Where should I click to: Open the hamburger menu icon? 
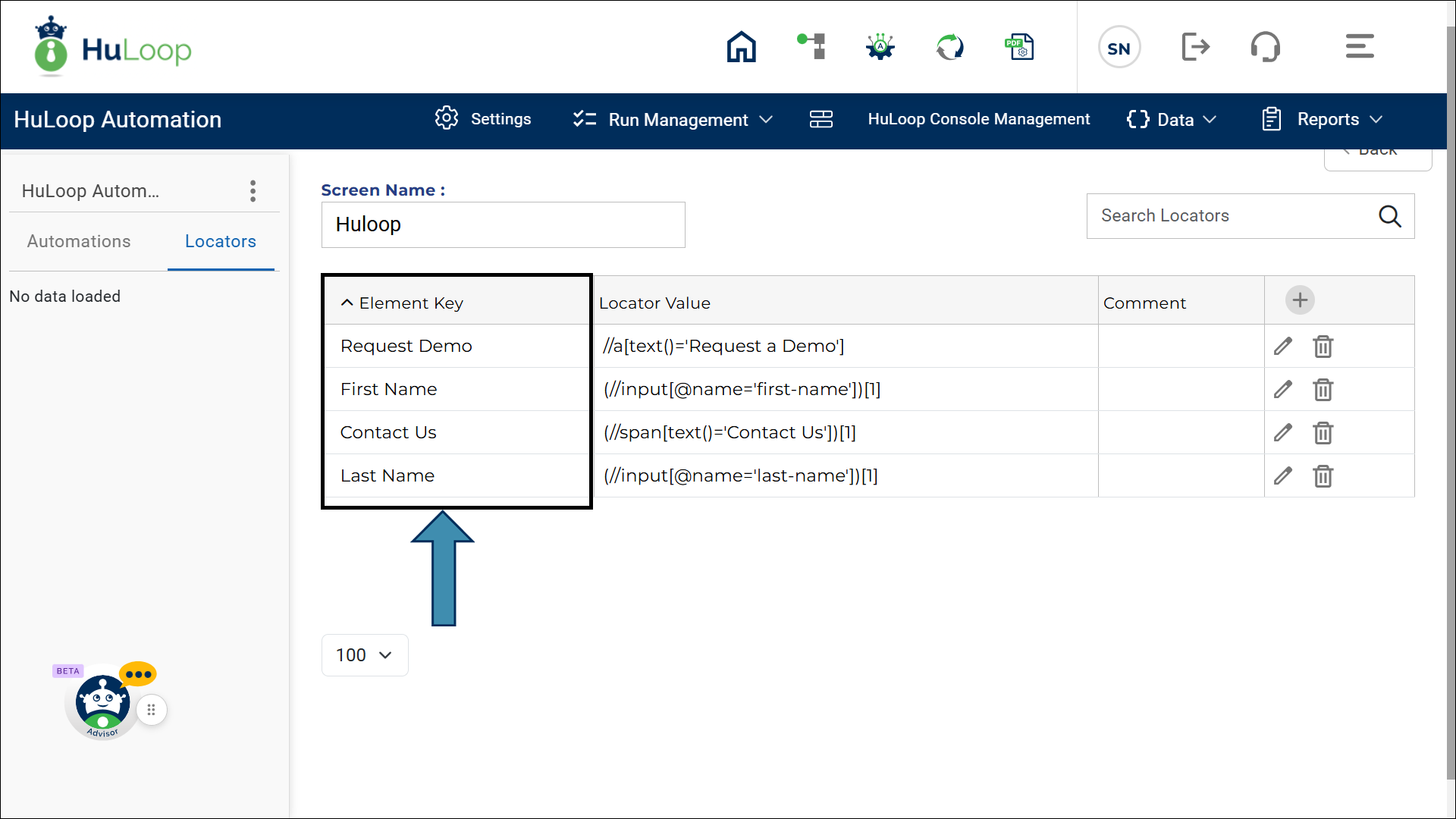click(x=1359, y=47)
